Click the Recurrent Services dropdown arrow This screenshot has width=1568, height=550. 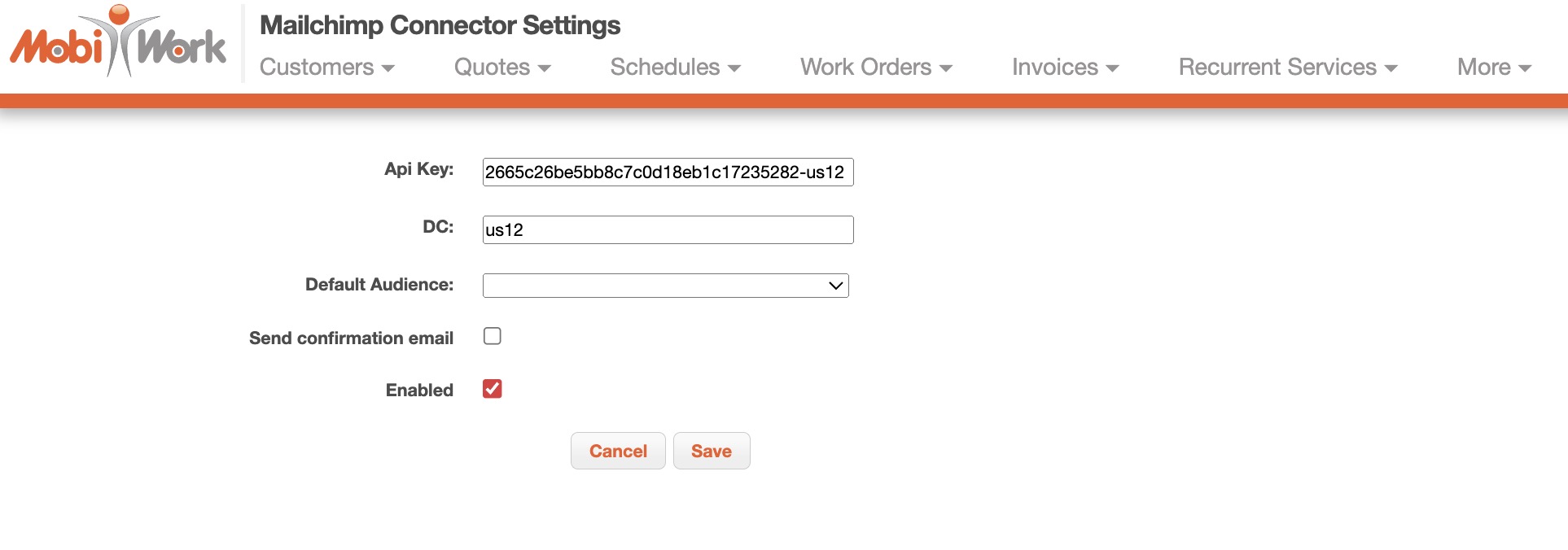(1391, 68)
